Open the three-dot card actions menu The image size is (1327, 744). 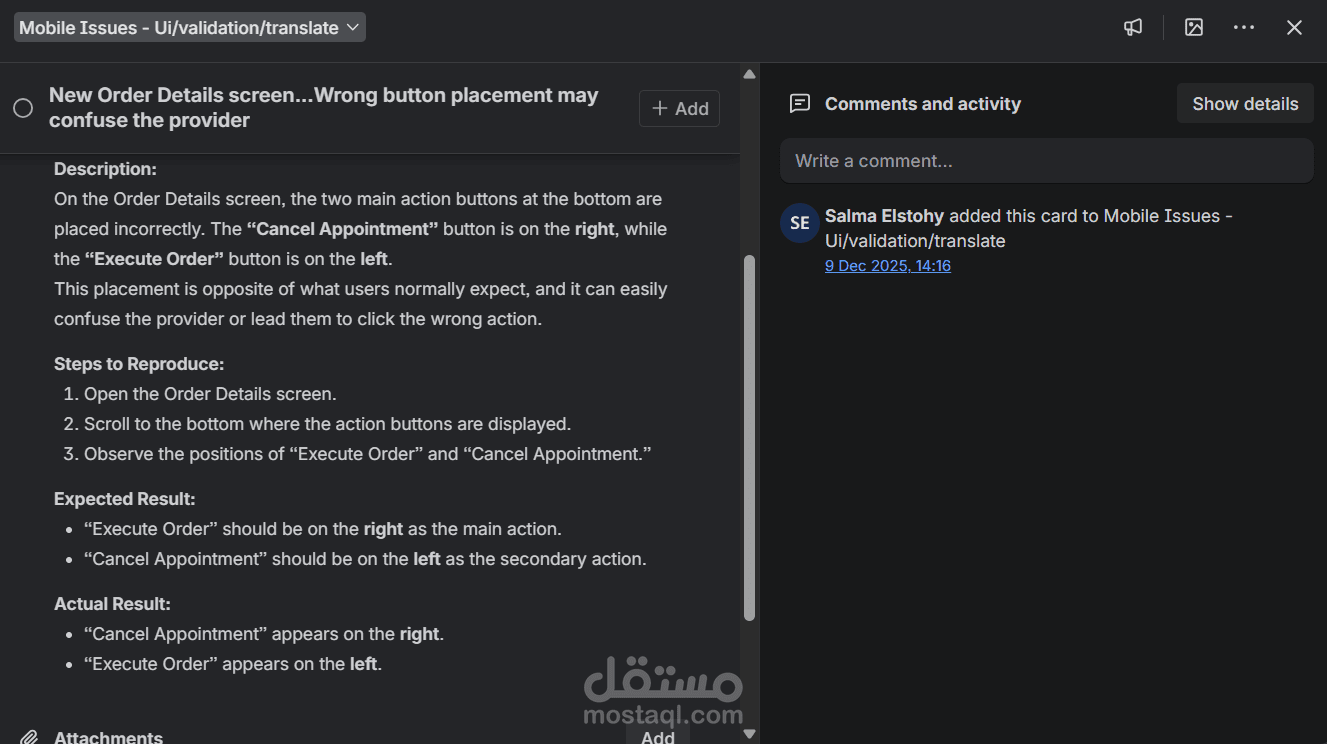tap(1244, 28)
